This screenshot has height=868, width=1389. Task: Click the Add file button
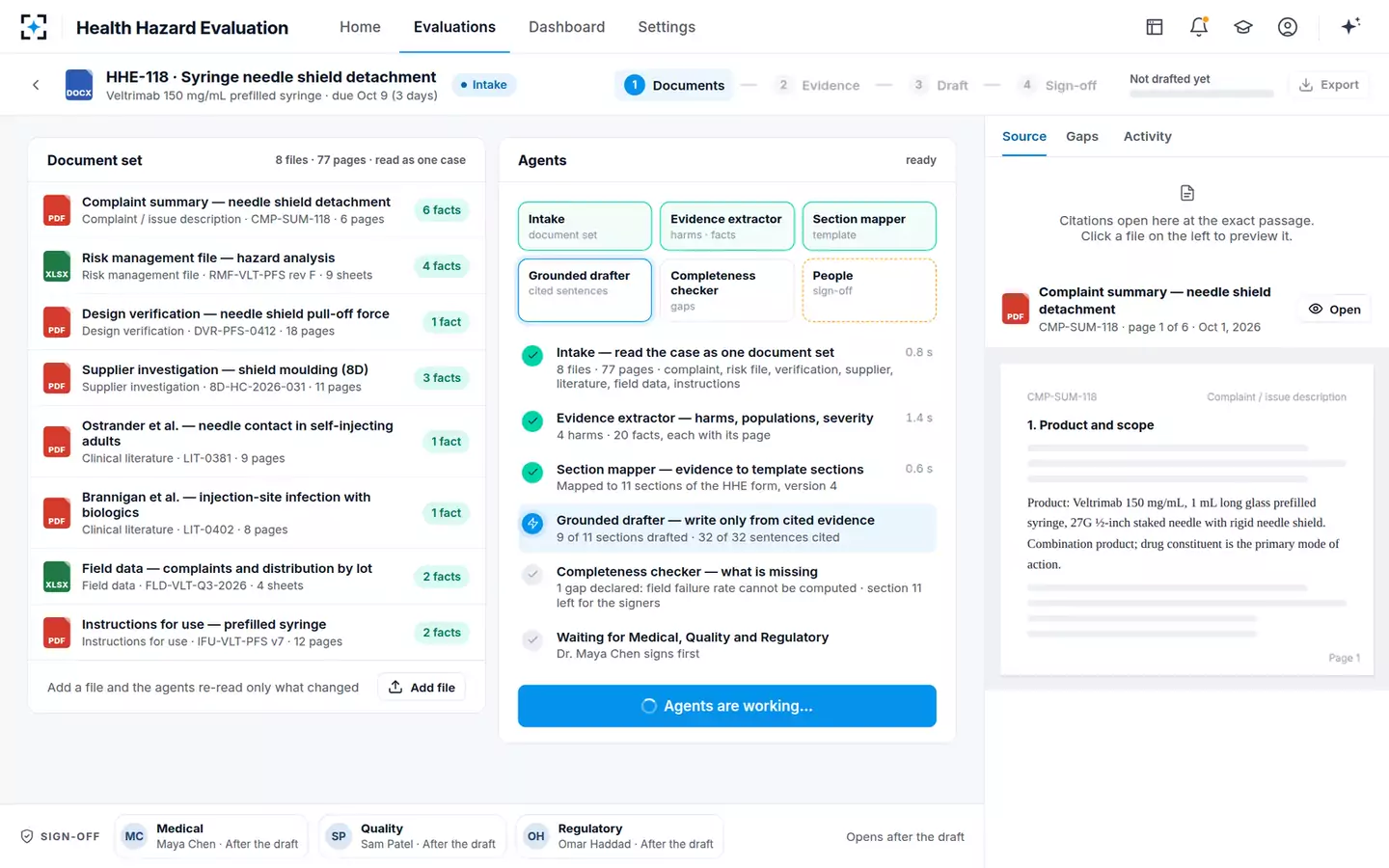pyautogui.click(x=422, y=688)
